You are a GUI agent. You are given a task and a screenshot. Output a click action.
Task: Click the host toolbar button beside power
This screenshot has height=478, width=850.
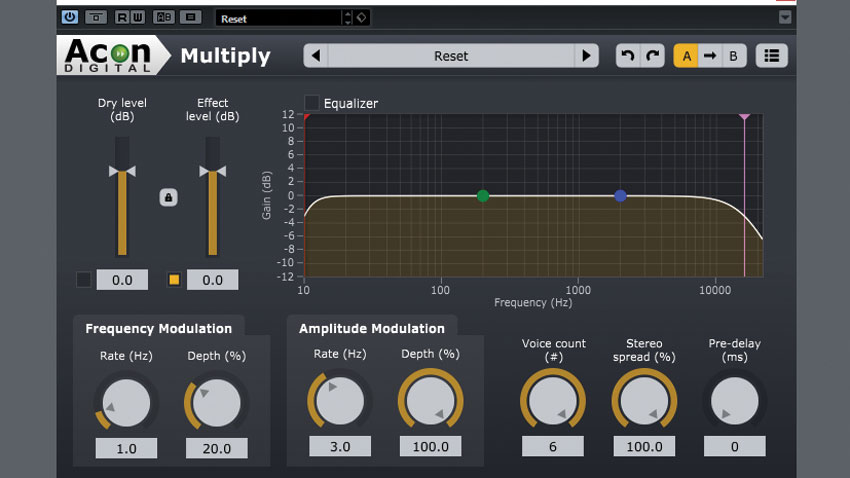(96, 17)
